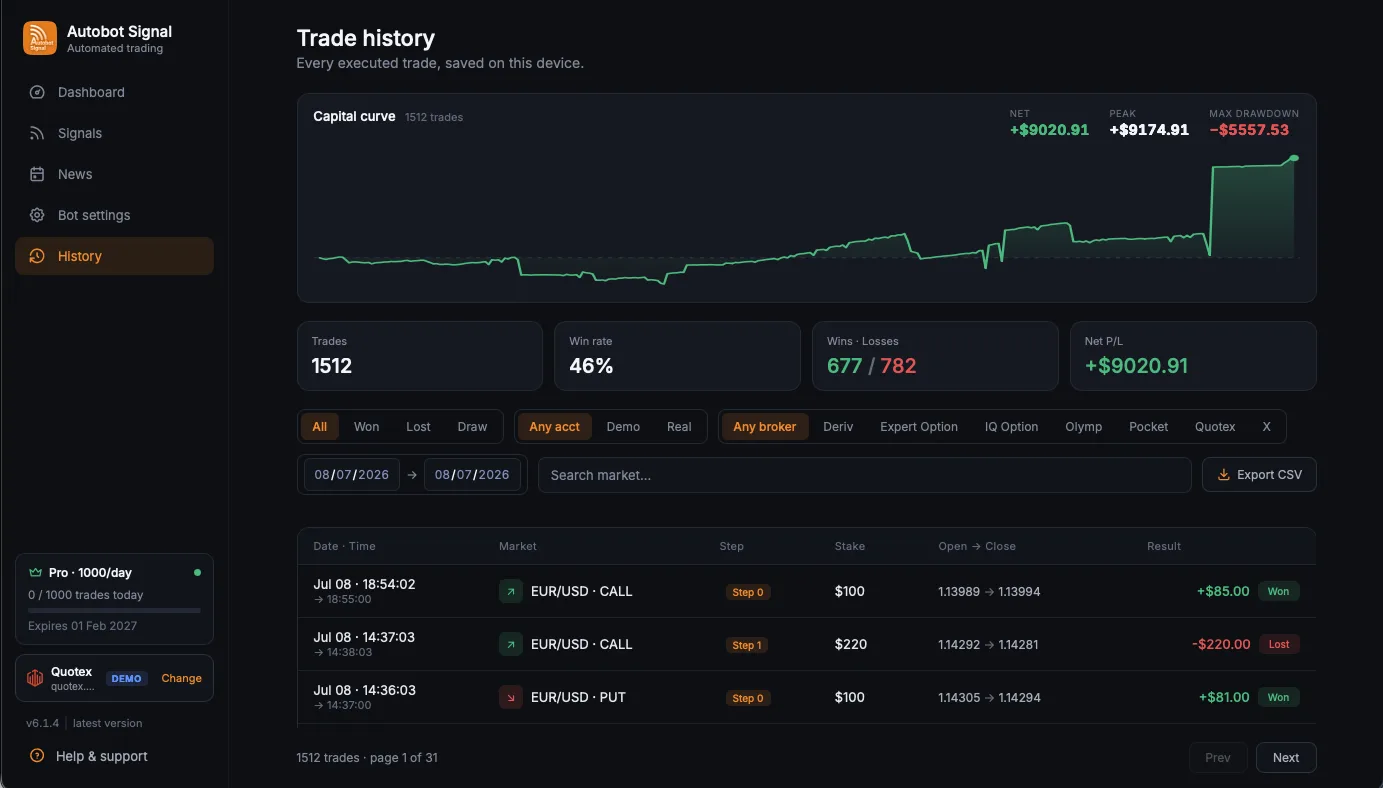Click the Export CSV button
The height and width of the screenshot is (788, 1383).
(x=1259, y=475)
